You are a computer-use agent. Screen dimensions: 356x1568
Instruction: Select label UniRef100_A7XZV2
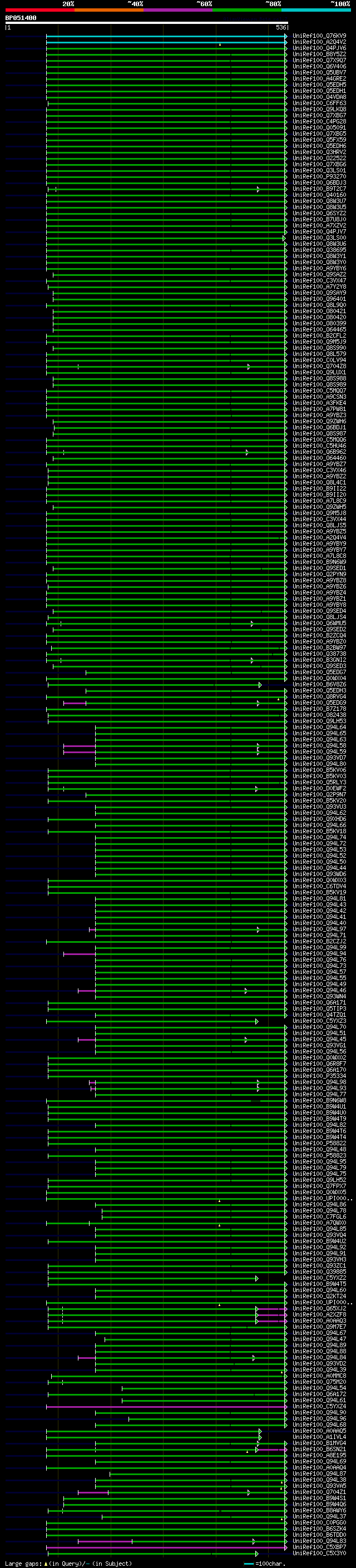pyautogui.click(x=319, y=225)
